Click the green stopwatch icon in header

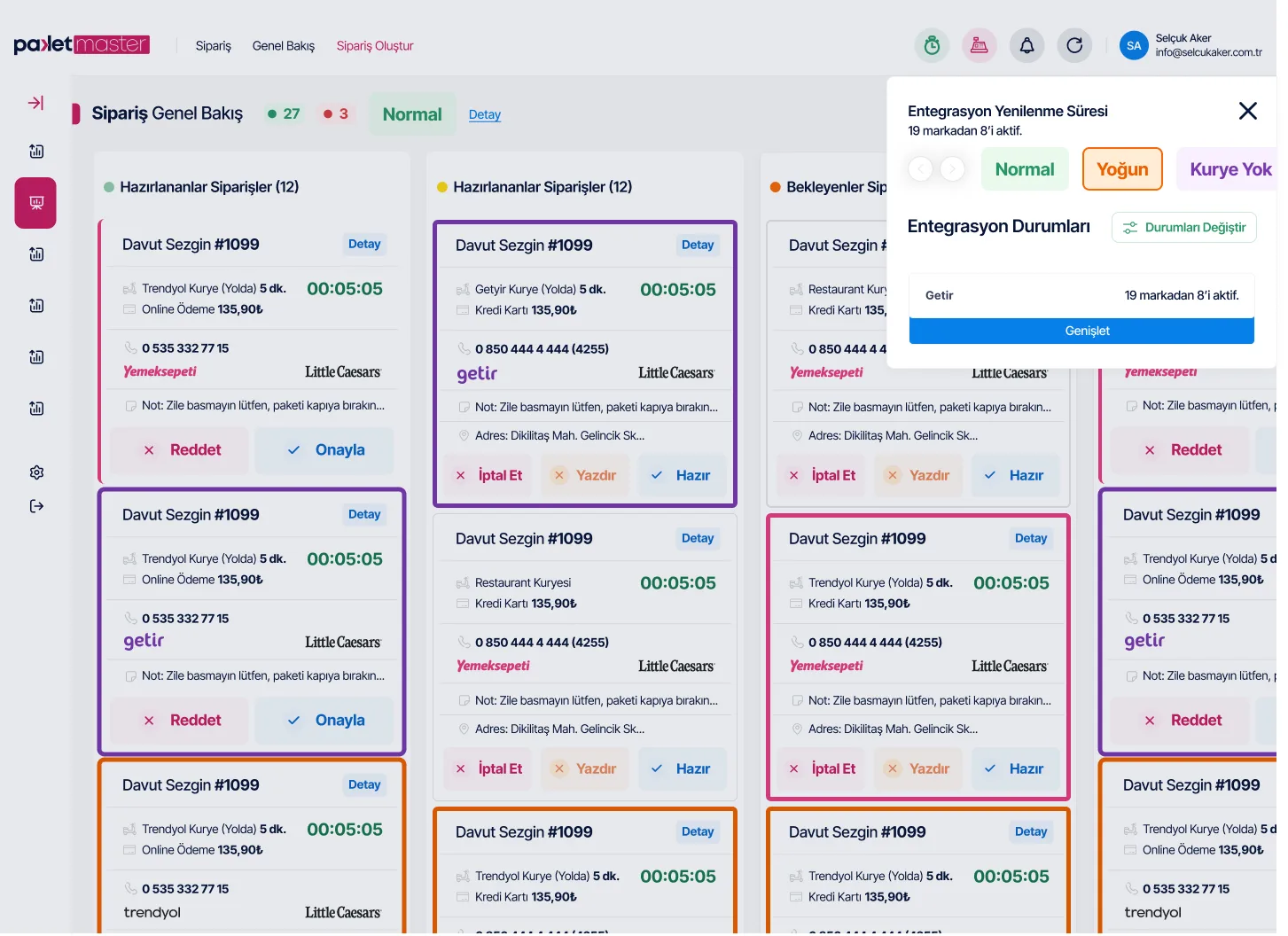(x=932, y=45)
